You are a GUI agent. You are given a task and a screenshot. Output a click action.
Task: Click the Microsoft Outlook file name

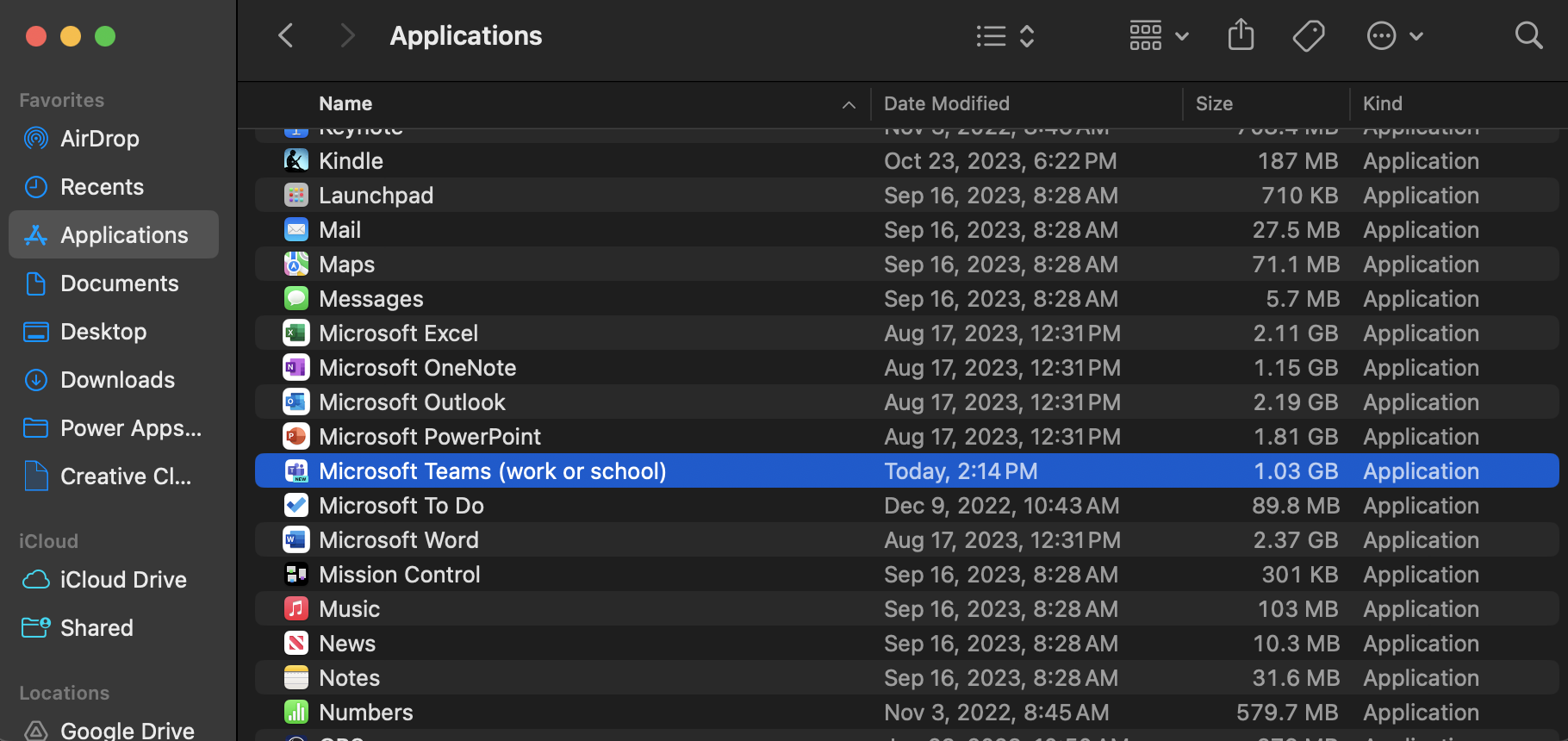click(x=412, y=402)
